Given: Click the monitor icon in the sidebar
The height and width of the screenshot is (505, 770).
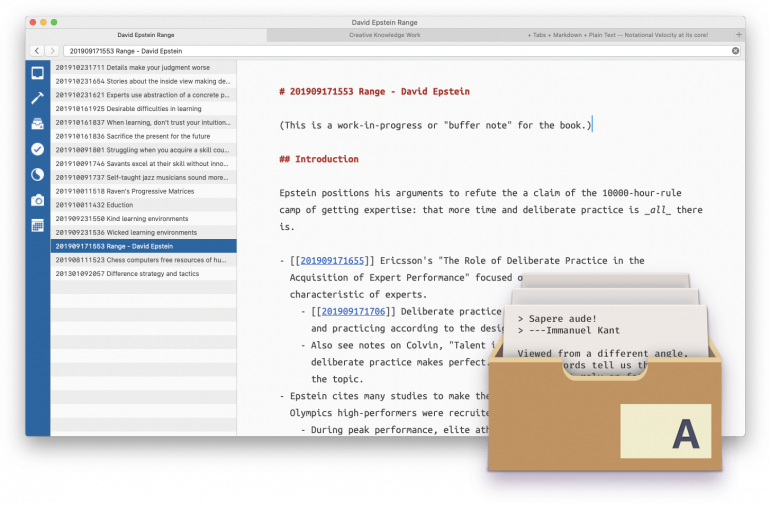Looking at the screenshot, I should pos(37,73).
